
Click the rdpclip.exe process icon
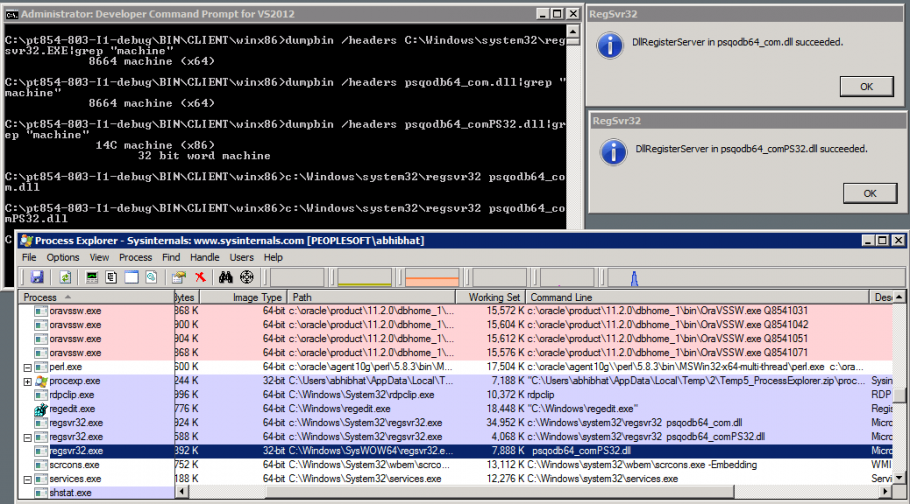coord(41,395)
